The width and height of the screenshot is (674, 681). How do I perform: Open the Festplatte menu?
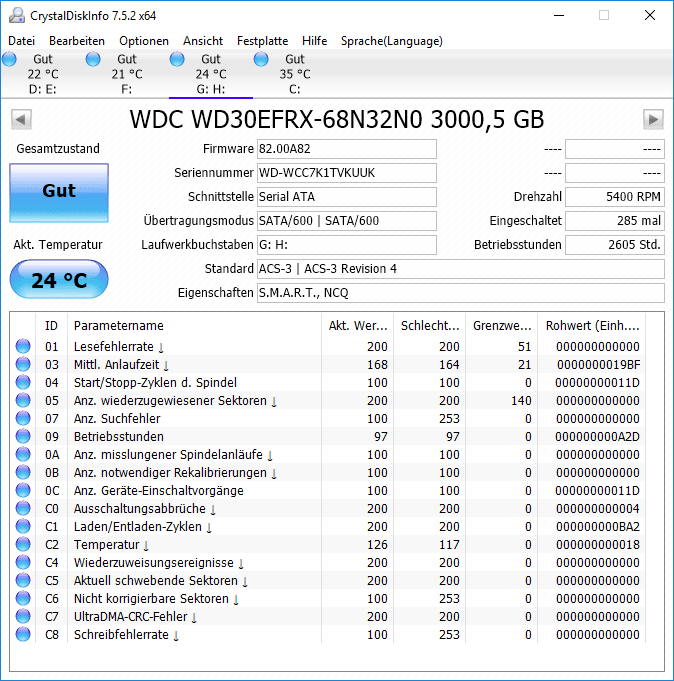pyautogui.click(x=262, y=41)
